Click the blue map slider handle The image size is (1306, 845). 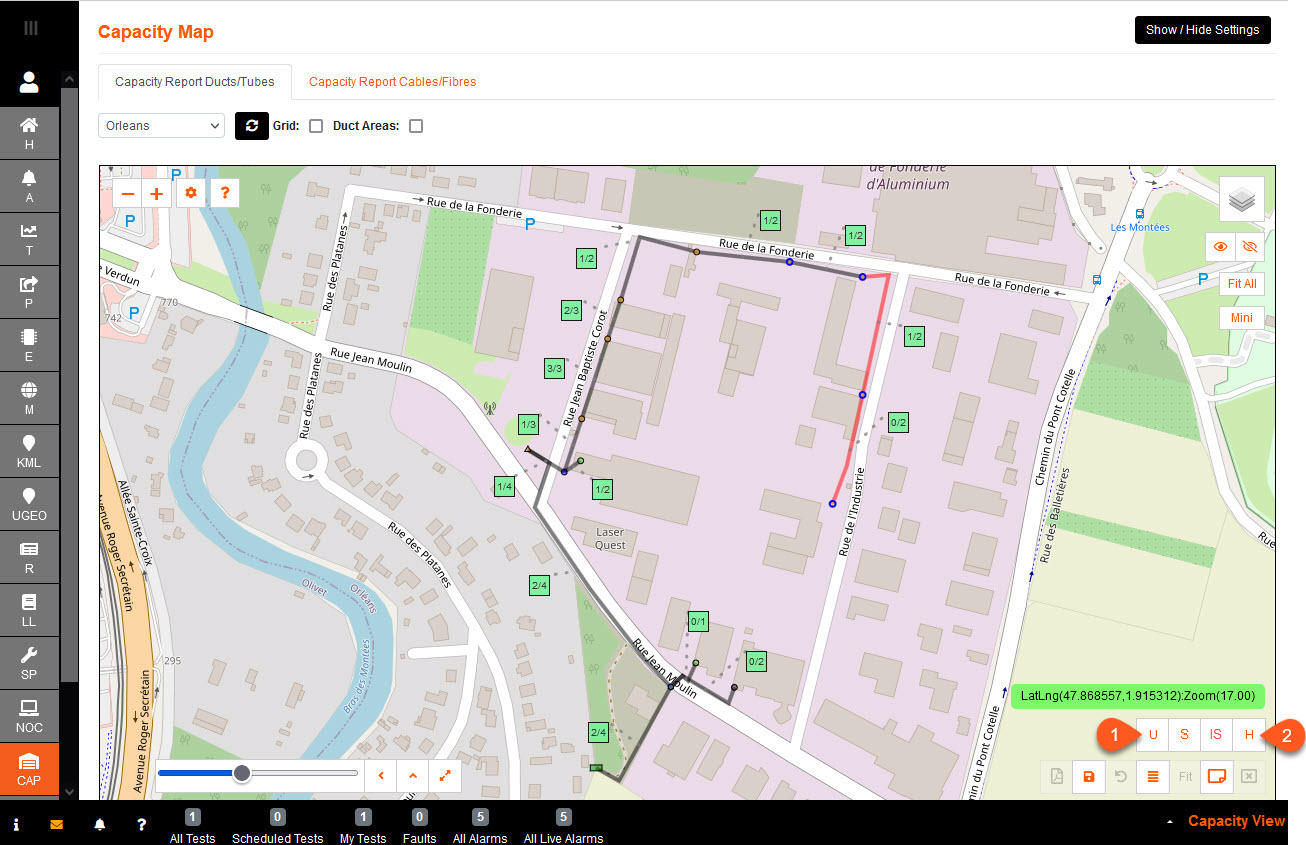[241, 773]
